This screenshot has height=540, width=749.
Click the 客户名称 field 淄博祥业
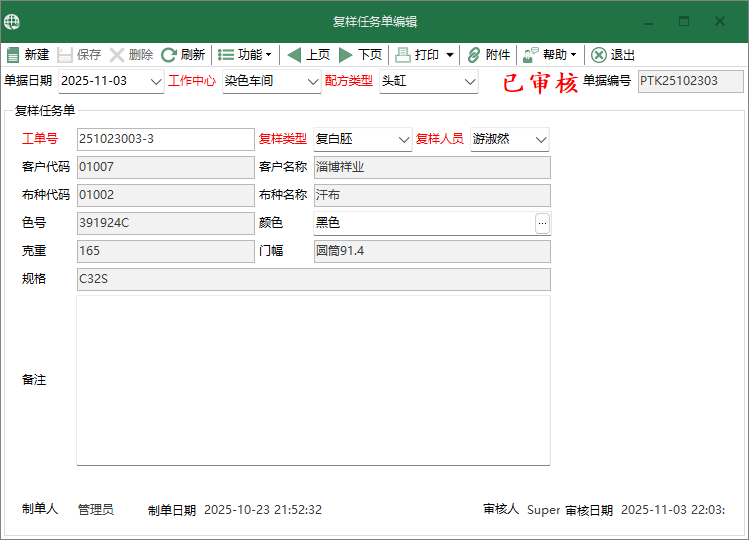click(432, 167)
